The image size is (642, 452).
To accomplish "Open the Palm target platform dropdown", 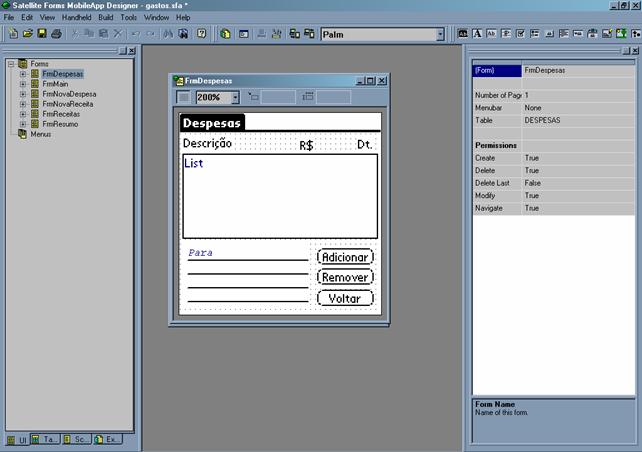I will (x=440, y=34).
